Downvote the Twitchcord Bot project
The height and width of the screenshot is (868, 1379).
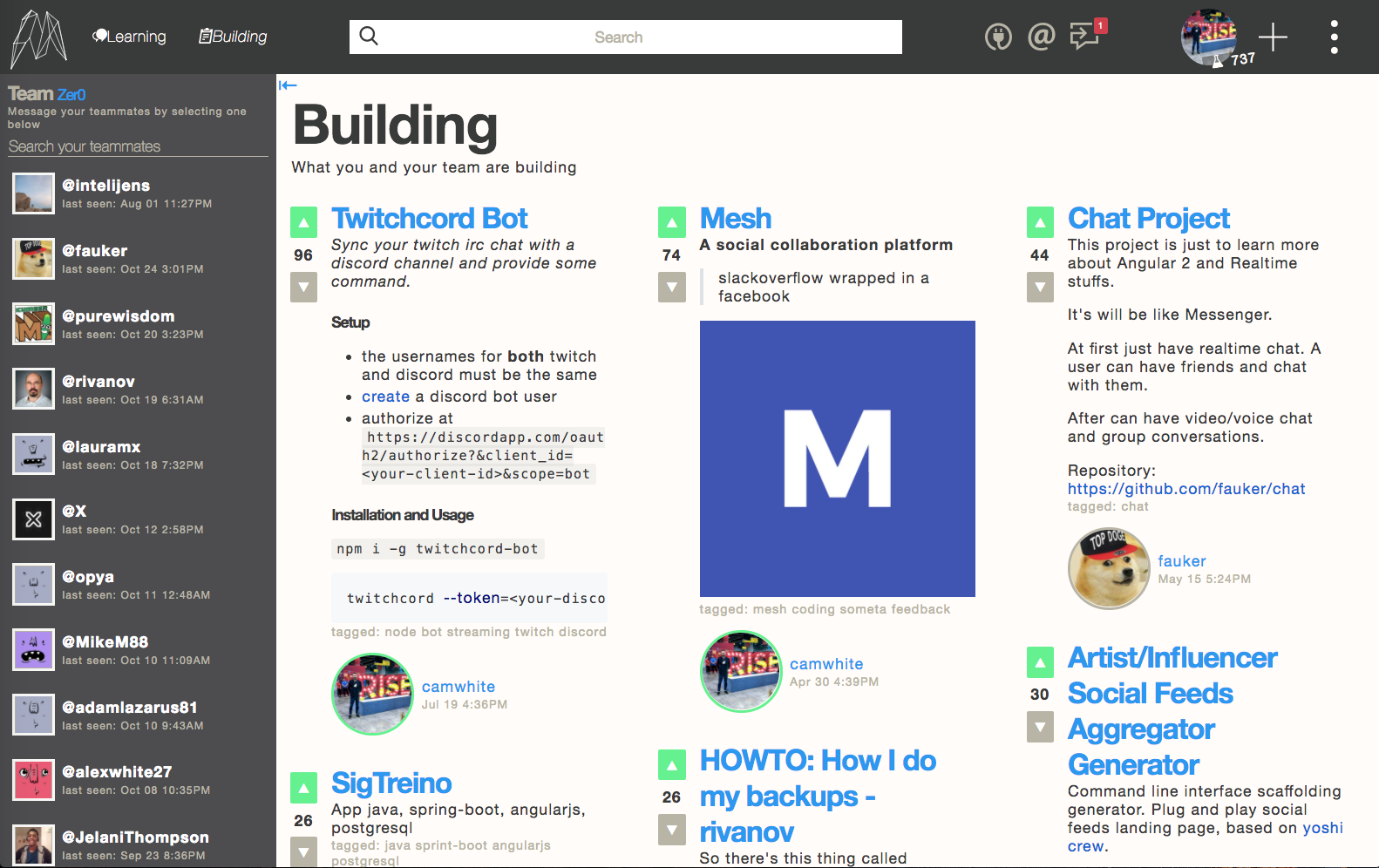click(303, 287)
